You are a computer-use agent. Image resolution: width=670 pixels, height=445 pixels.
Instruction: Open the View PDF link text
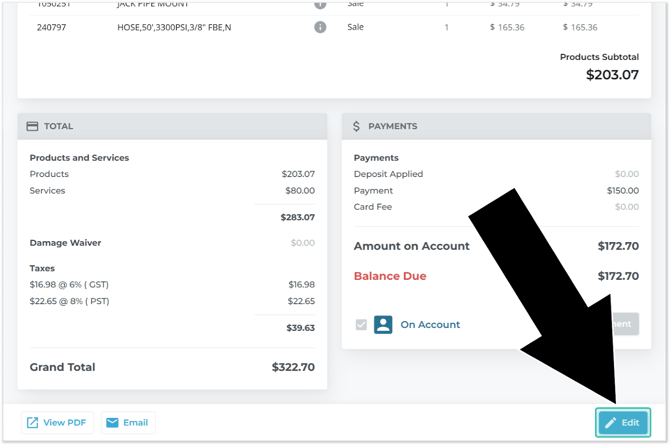point(66,423)
